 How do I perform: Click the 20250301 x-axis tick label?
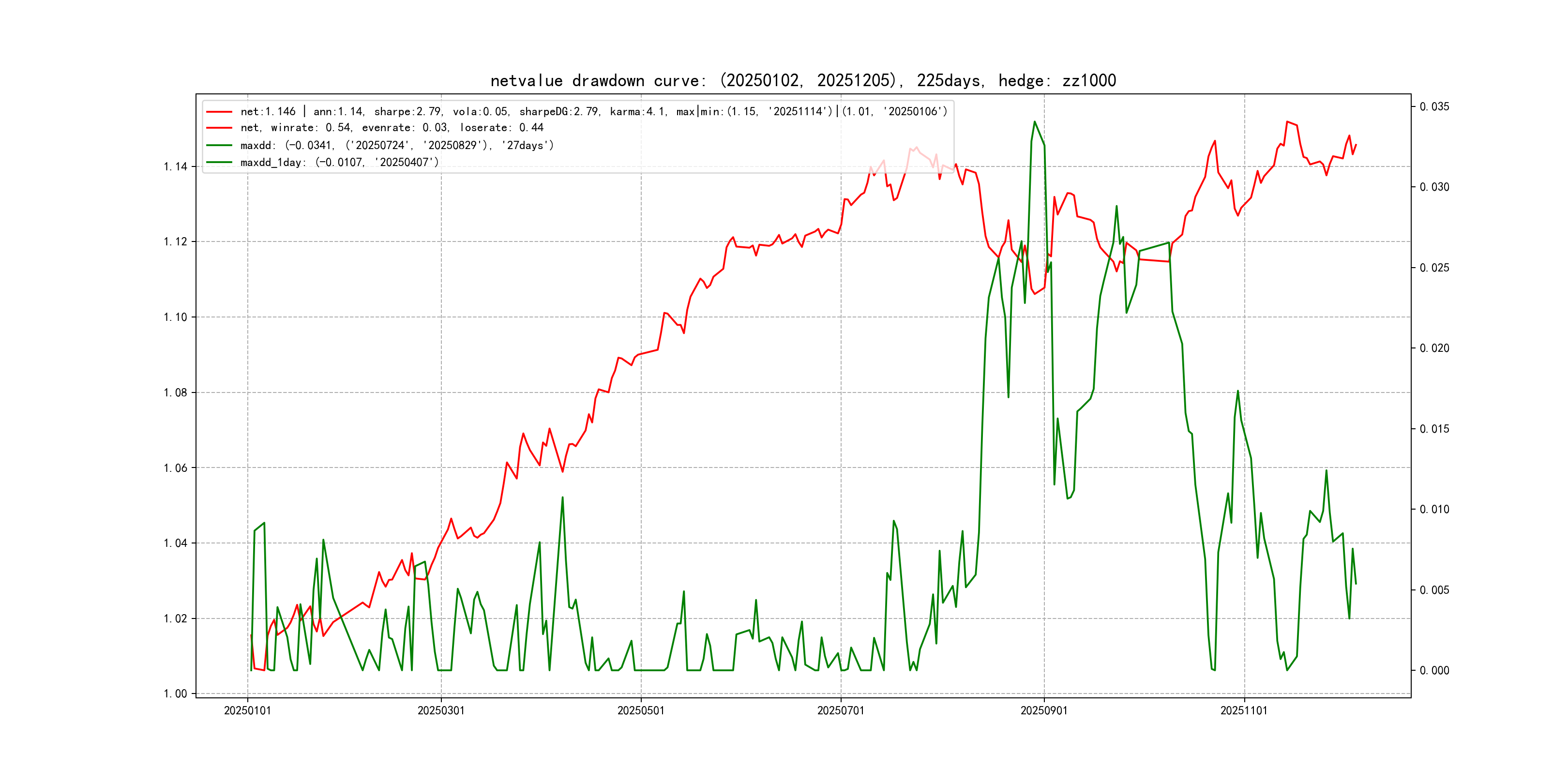pyautogui.click(x=441, y=711)
